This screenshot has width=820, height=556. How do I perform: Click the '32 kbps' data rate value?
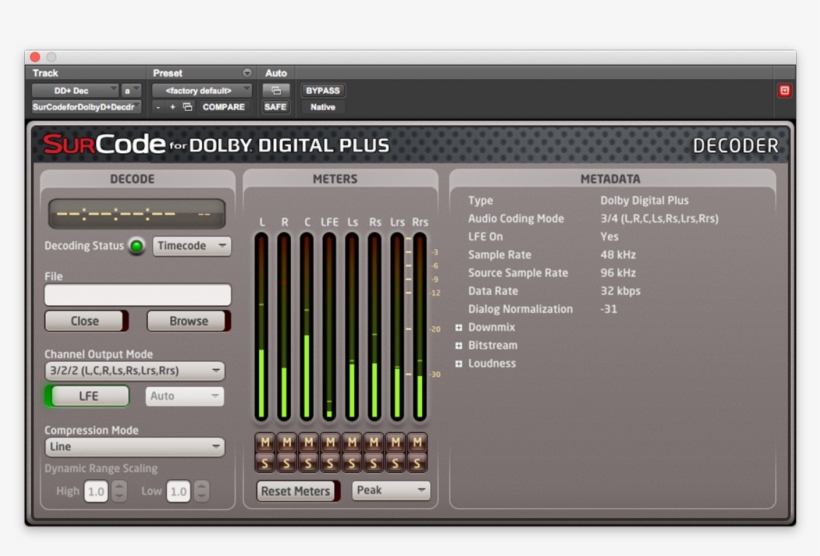click(620, 291)
